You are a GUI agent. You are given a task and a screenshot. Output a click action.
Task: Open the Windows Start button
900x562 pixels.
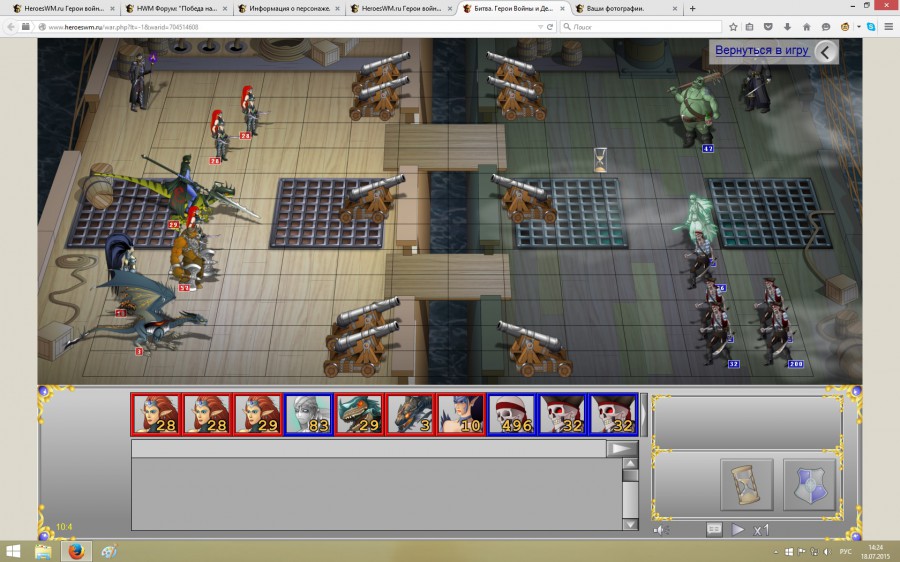tap(13, 552)
